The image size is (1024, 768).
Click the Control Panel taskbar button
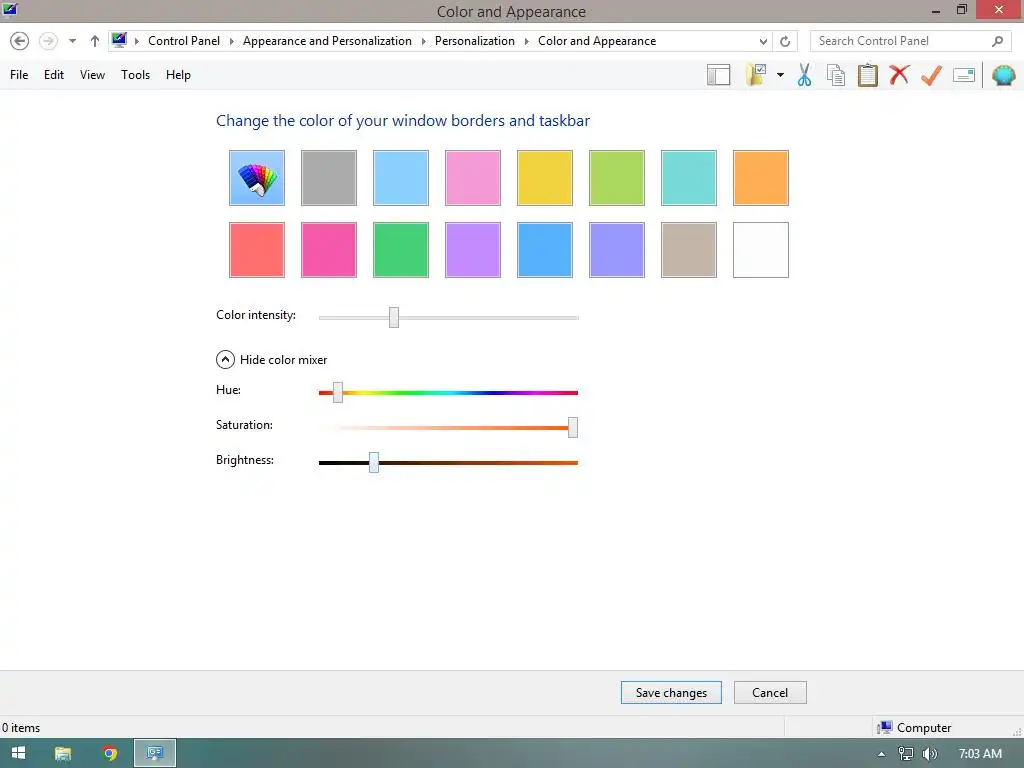pyautogui.click(x=155, y=753)
